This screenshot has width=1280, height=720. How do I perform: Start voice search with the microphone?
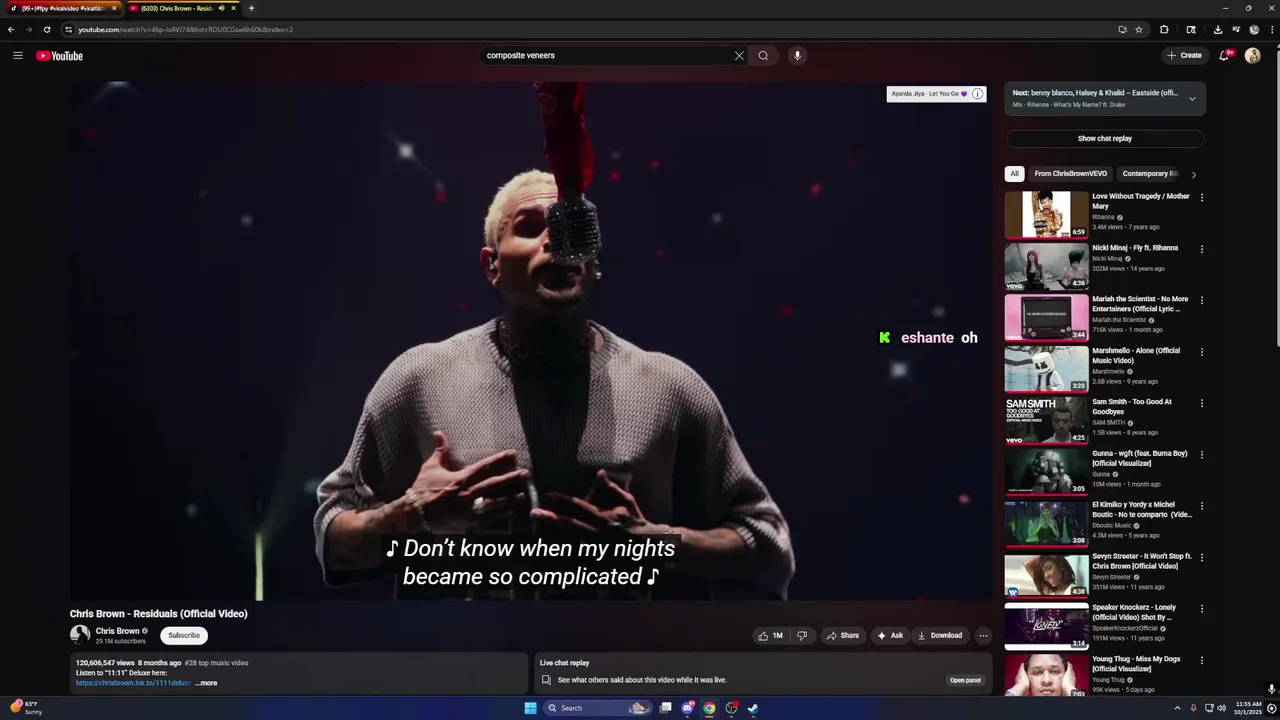(797, 56)
